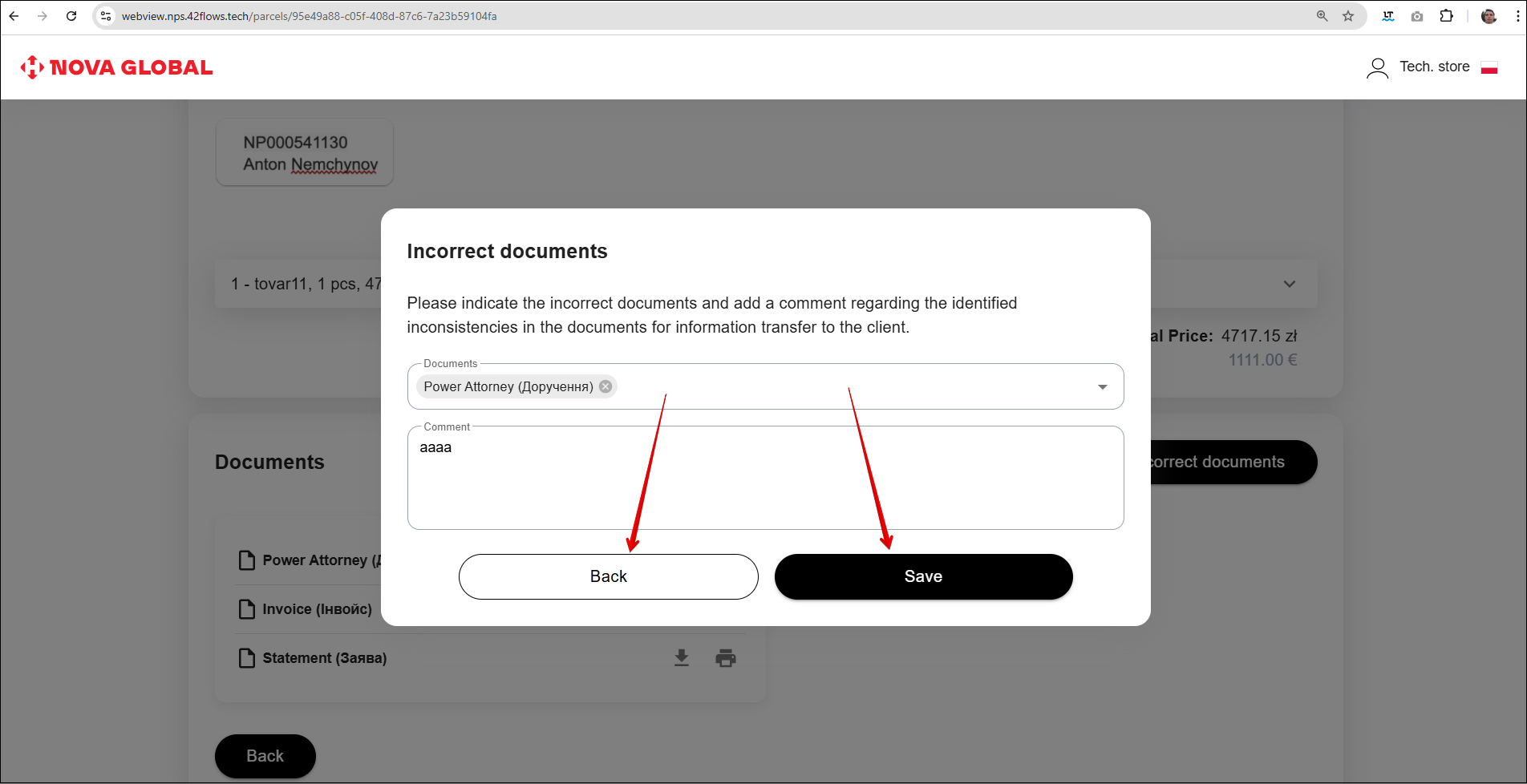Expand the tovar11 item row chevron
The width and height of the screenshot is (1527, 784).
[x=1289, y=284]
